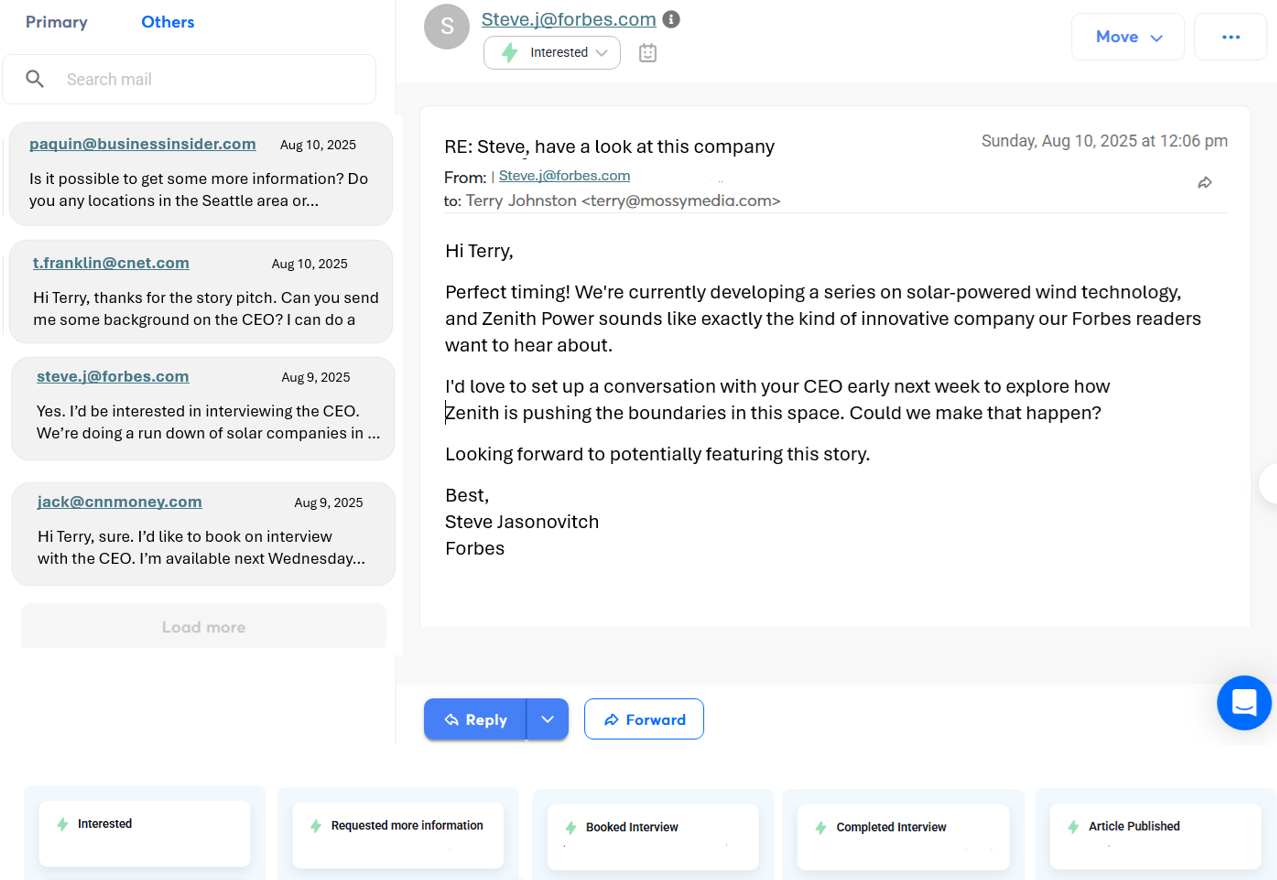This screenshot has width=1277, height=880.
Task: Click the share arrow icon in email header
Action: (x=1205, y=183)
